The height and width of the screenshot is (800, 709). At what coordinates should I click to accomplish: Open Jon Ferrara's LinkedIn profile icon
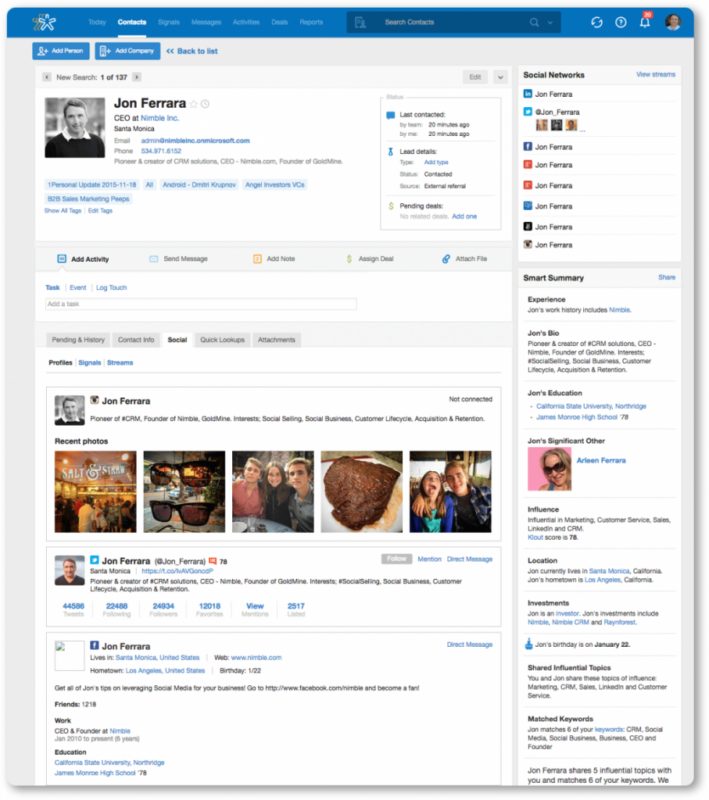tap(528, 94)
